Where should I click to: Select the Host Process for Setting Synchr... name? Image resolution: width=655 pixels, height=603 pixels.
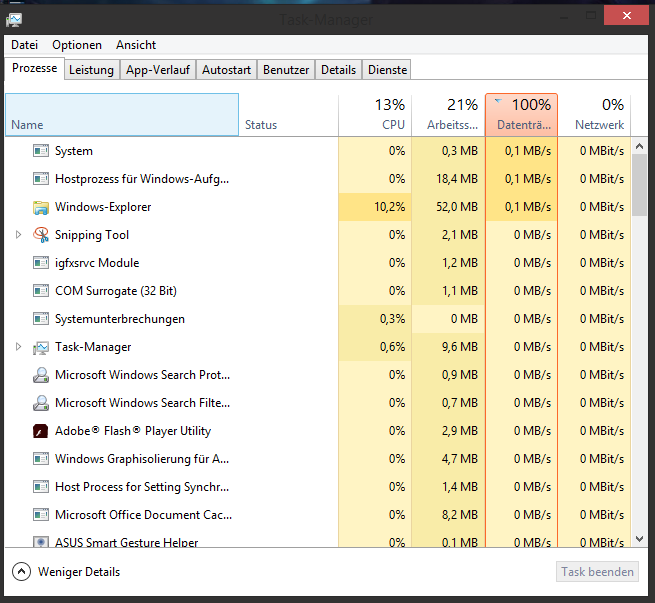click(142, 486)
